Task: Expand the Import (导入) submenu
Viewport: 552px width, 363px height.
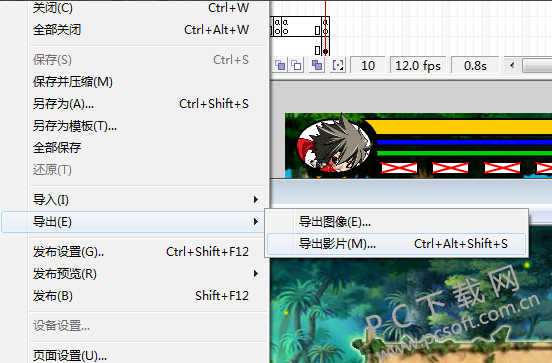Action: point(136,200)
